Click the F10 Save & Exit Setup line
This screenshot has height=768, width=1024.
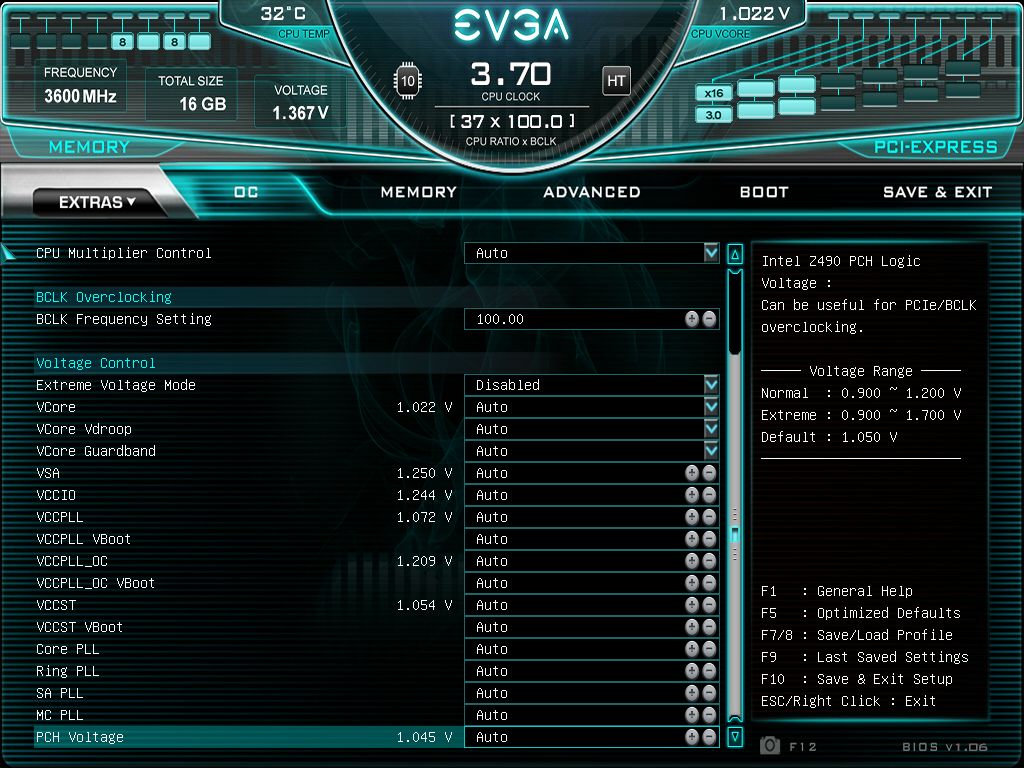pyautogui.click(x=857, y=679)
